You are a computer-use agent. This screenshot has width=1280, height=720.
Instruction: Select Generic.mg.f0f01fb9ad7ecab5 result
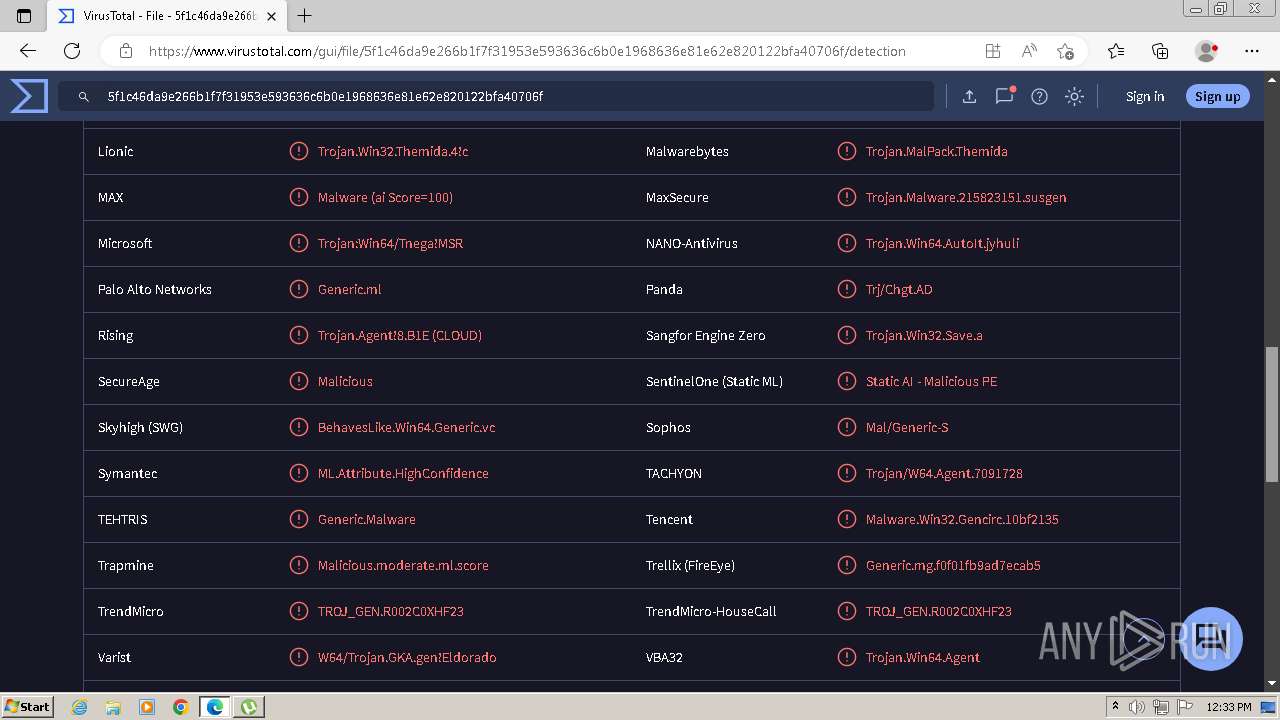953,565
